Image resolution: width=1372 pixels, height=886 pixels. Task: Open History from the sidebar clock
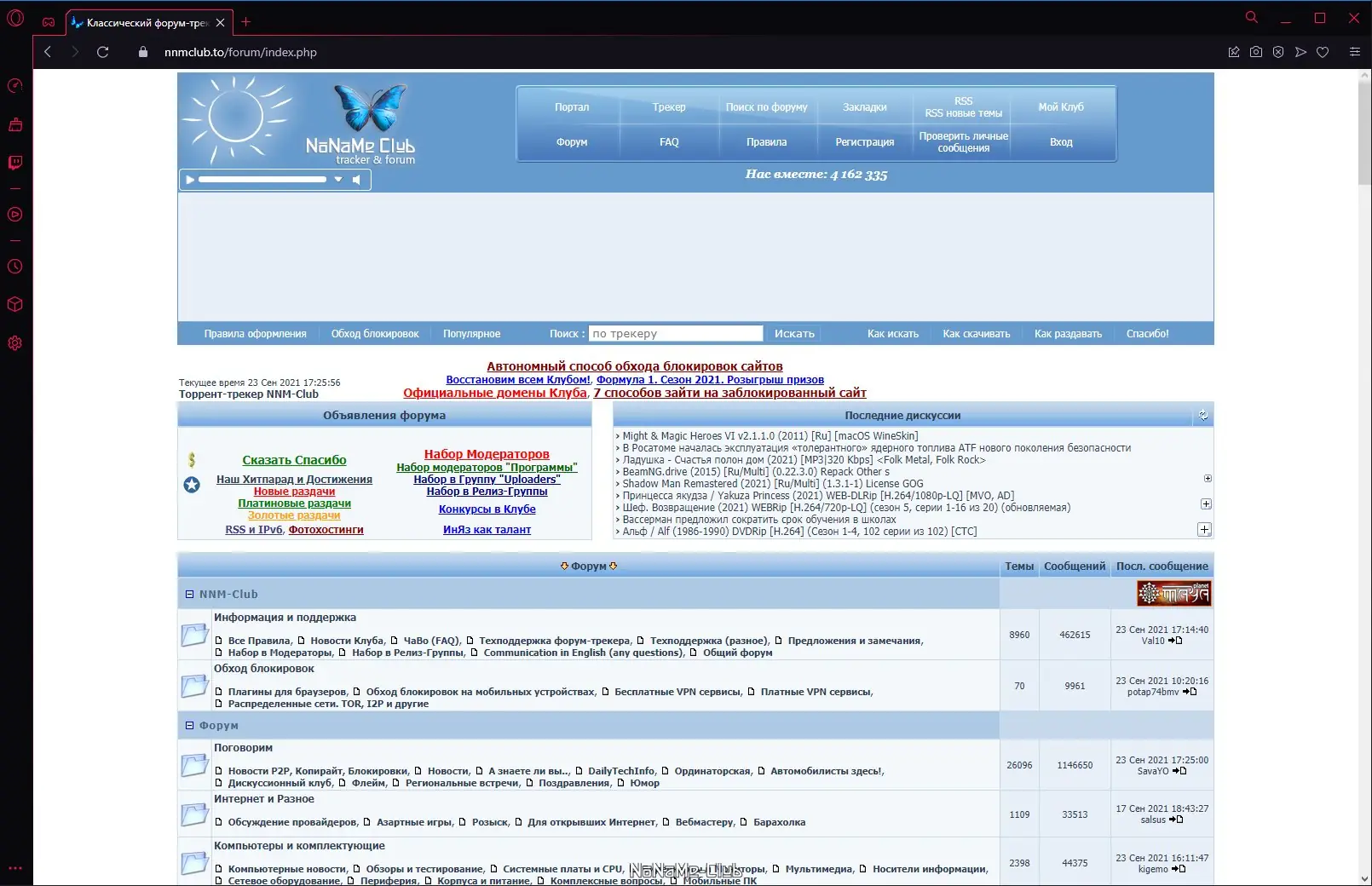[15, 267]
